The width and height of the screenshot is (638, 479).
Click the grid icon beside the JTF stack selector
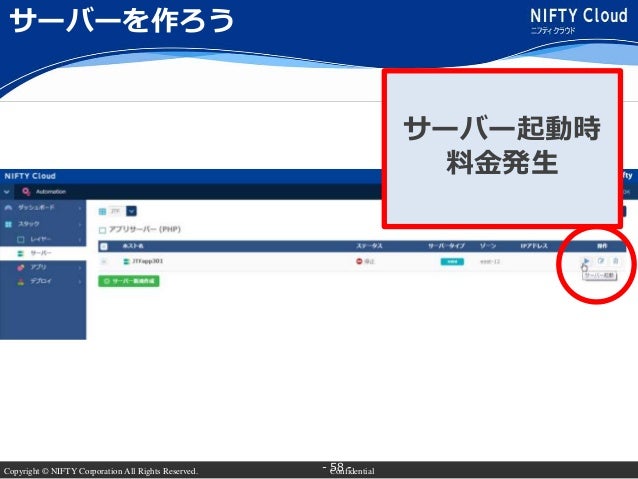click(103, 211)
